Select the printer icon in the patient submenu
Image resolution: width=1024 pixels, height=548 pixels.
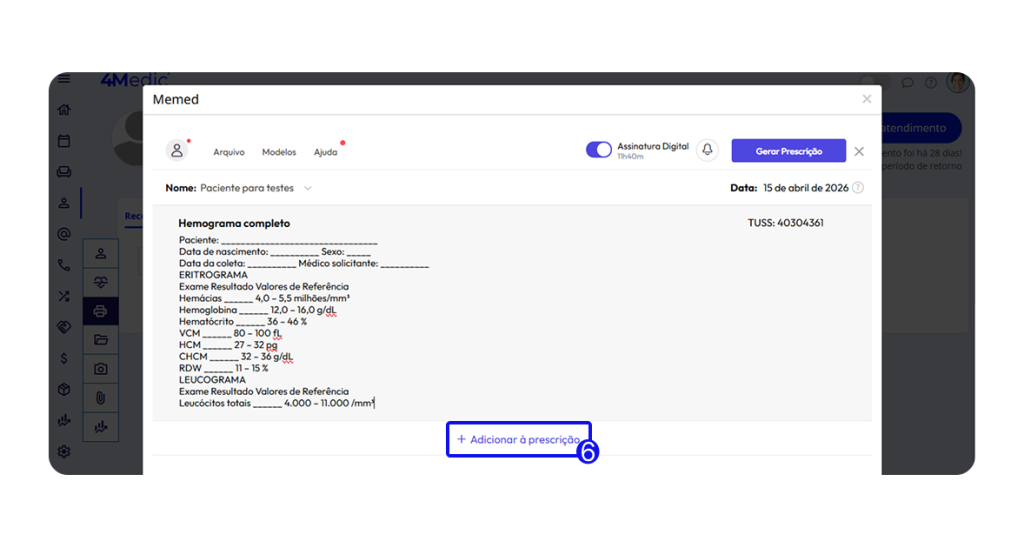point(100,311)
